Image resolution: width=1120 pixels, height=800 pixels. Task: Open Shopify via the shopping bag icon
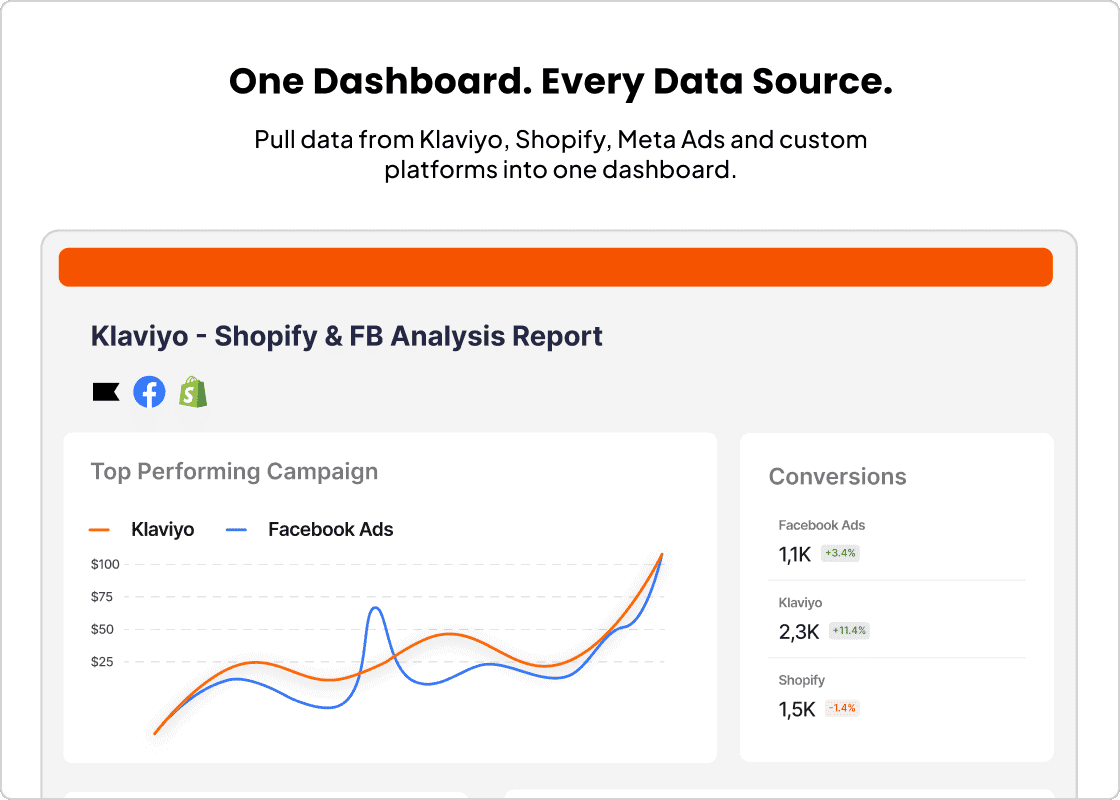pos(193,392)
